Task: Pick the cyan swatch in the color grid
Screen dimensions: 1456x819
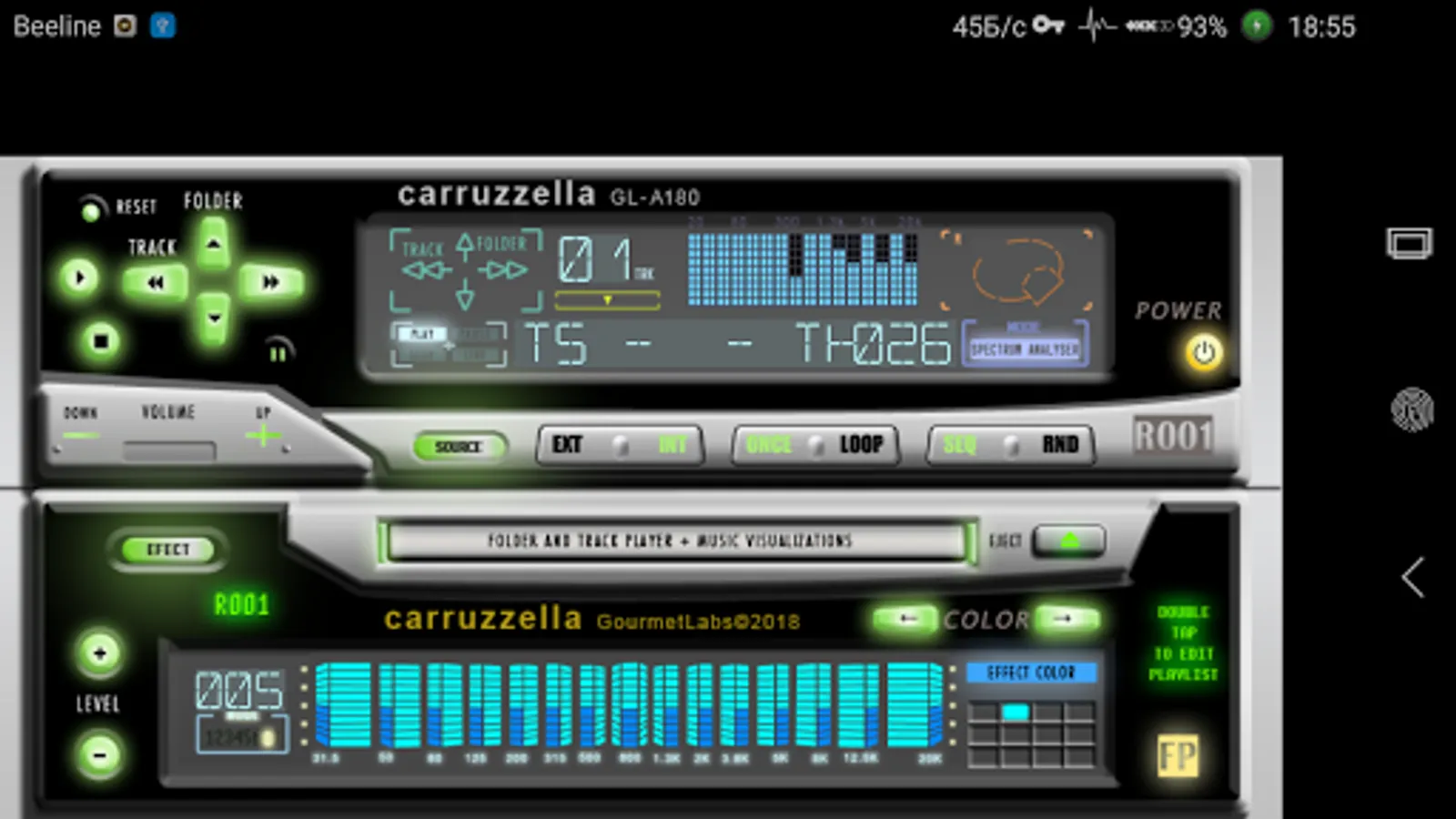Action: click(1016, 713)
